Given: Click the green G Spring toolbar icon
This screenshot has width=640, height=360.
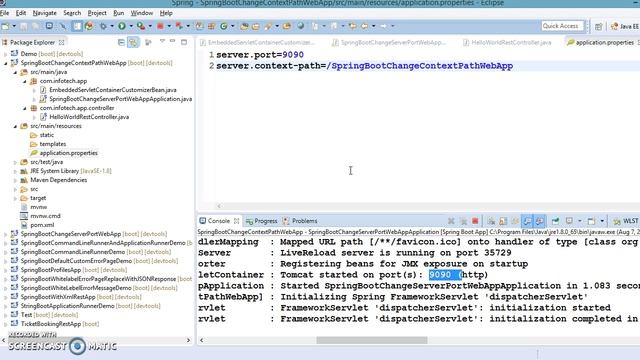Looking at the screenshot, I should tap(224, 26).
